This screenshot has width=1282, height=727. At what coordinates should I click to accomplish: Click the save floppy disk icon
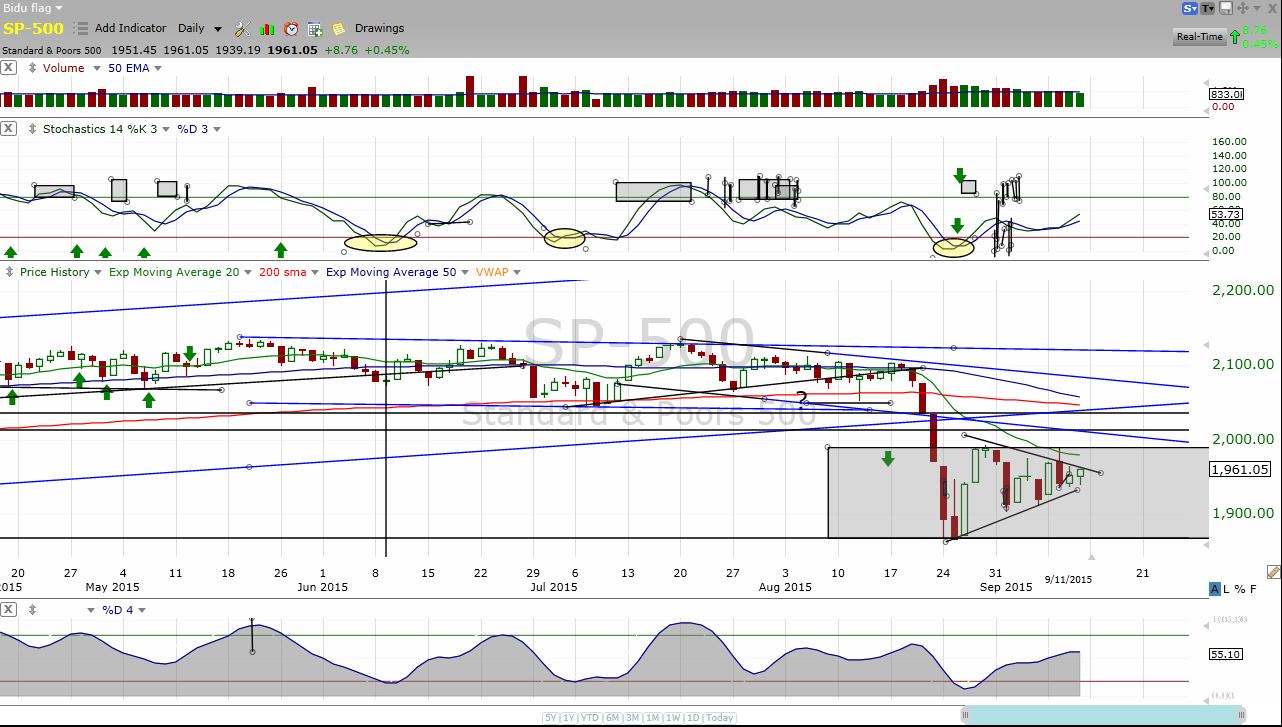(1226, 9)
